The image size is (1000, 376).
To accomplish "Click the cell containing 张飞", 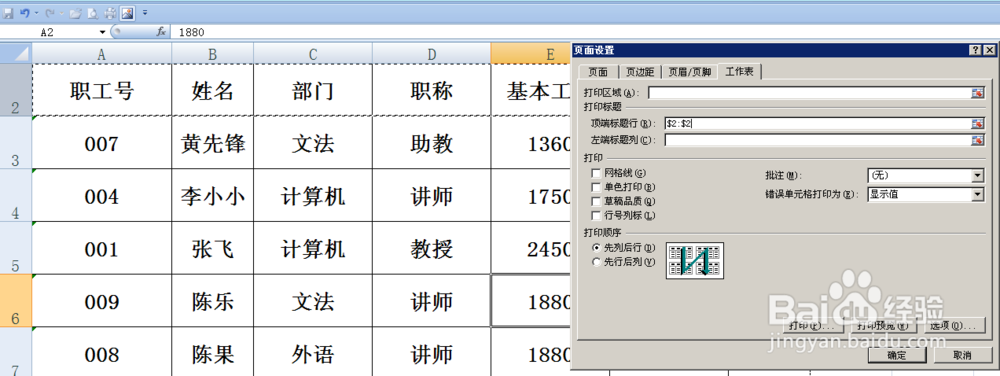I will pyautogui.click(x=212, y=249).
